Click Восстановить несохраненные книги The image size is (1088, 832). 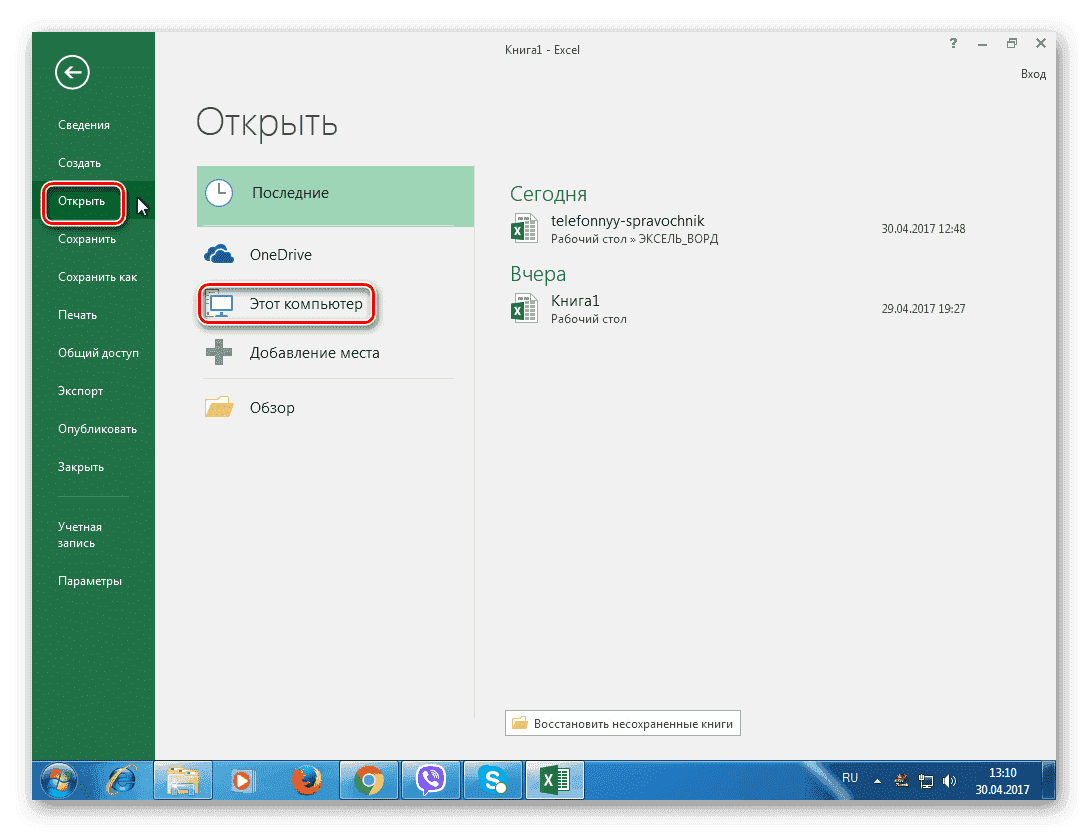tap(622, 723)
